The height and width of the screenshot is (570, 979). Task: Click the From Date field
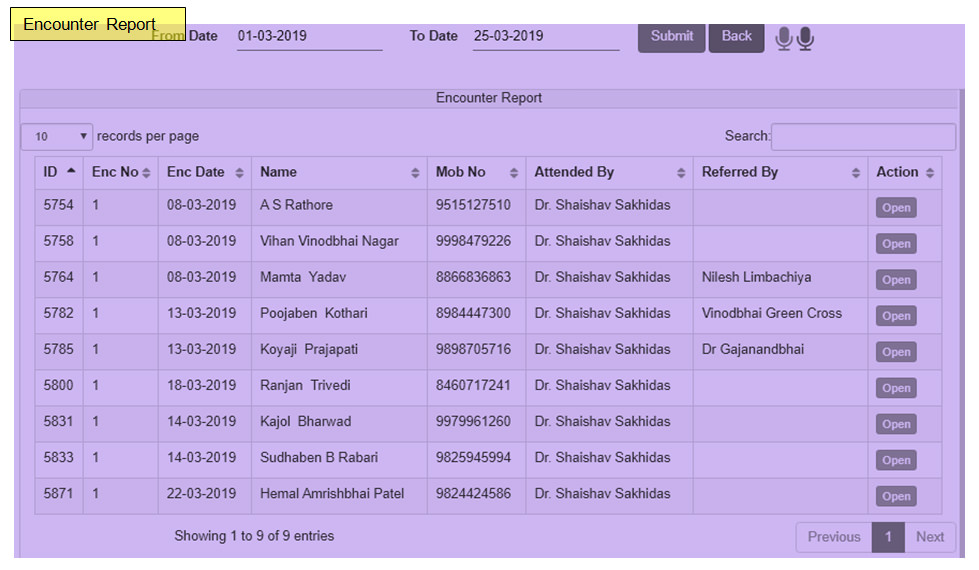[x=310, y=36]
